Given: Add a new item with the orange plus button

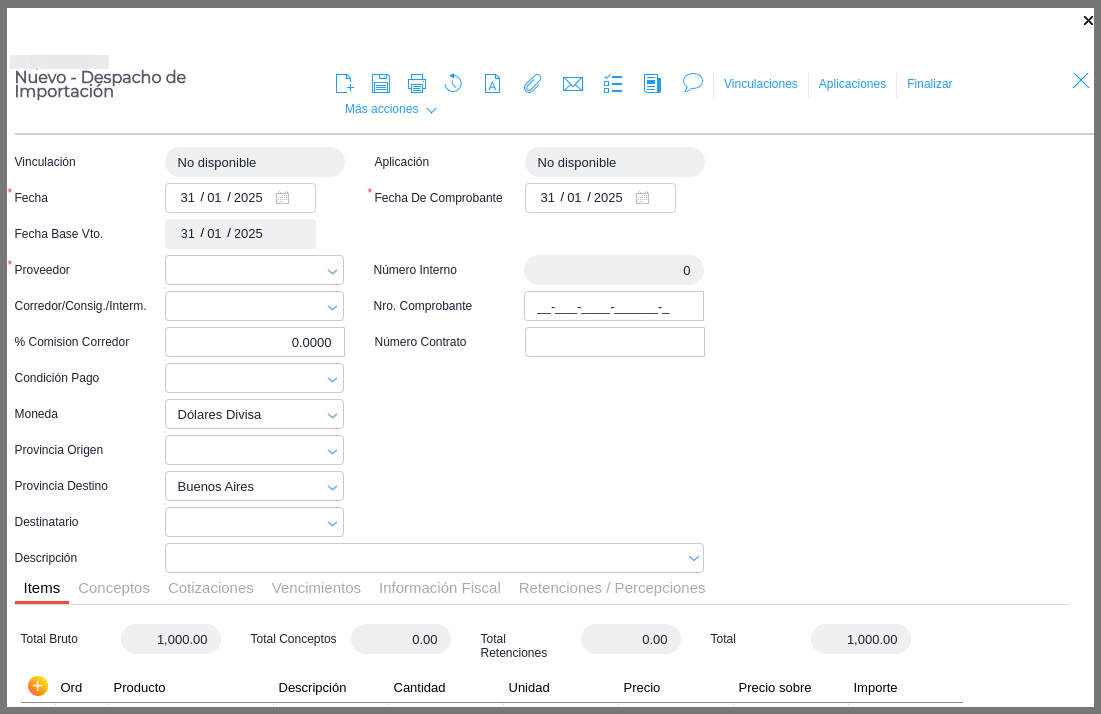Looking at the screenshot, I should click(x=38, y=686).
